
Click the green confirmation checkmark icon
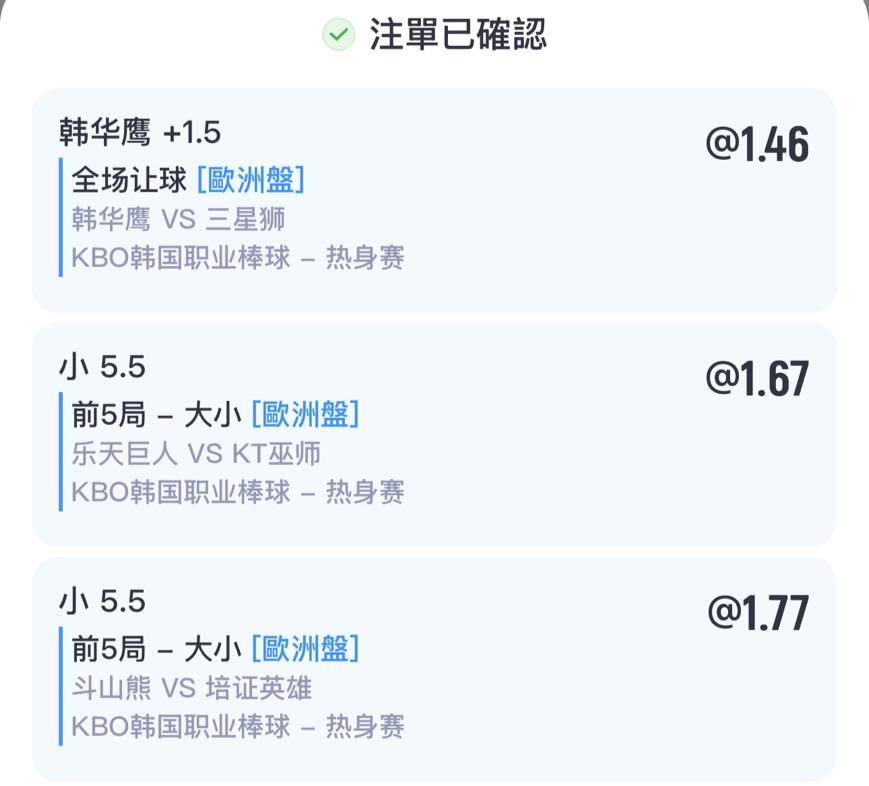click(338, 36)
